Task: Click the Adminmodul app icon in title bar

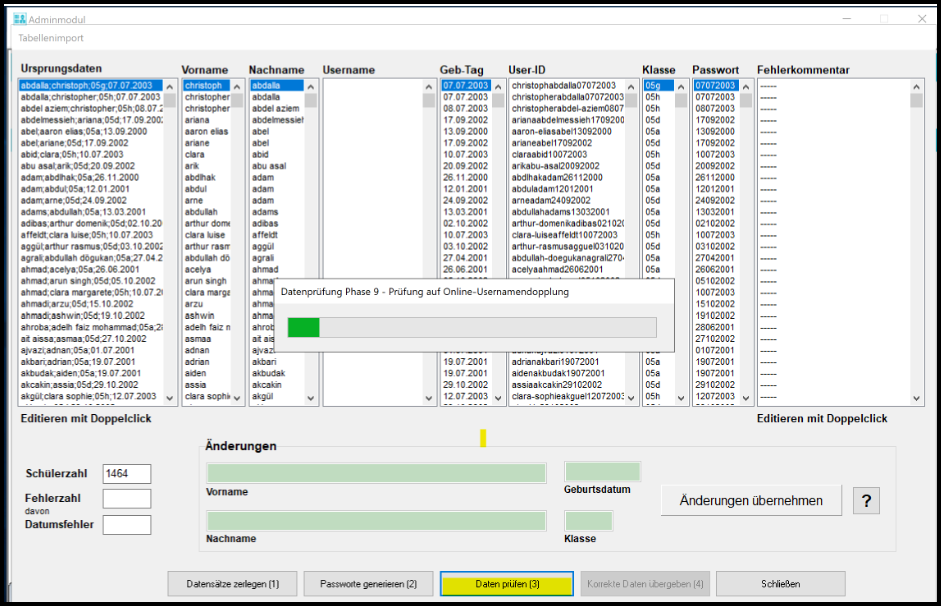Action: click(x=11, y=18)
